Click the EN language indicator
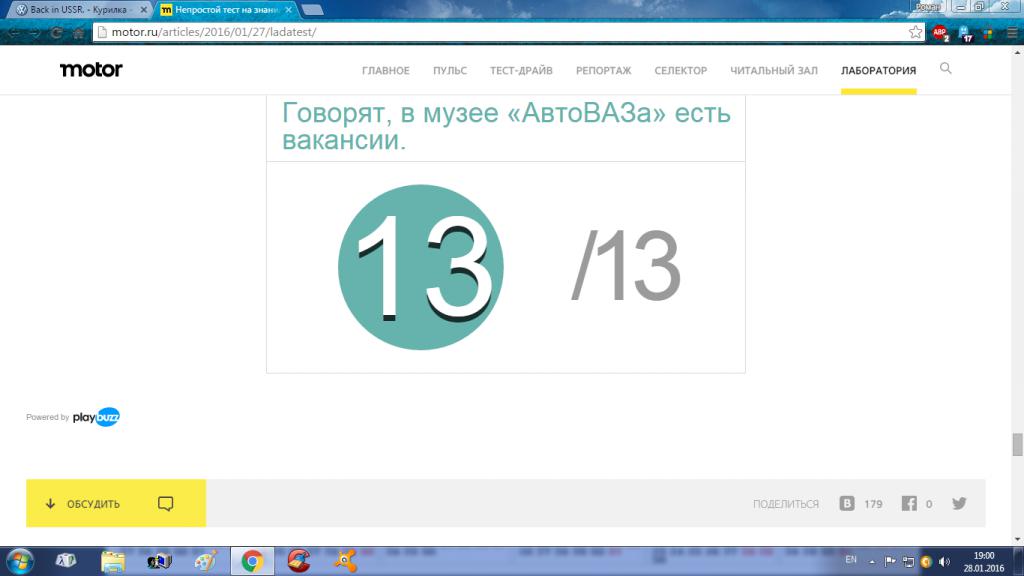Screen dimensions: 1024x576 (x=851, y=560)
